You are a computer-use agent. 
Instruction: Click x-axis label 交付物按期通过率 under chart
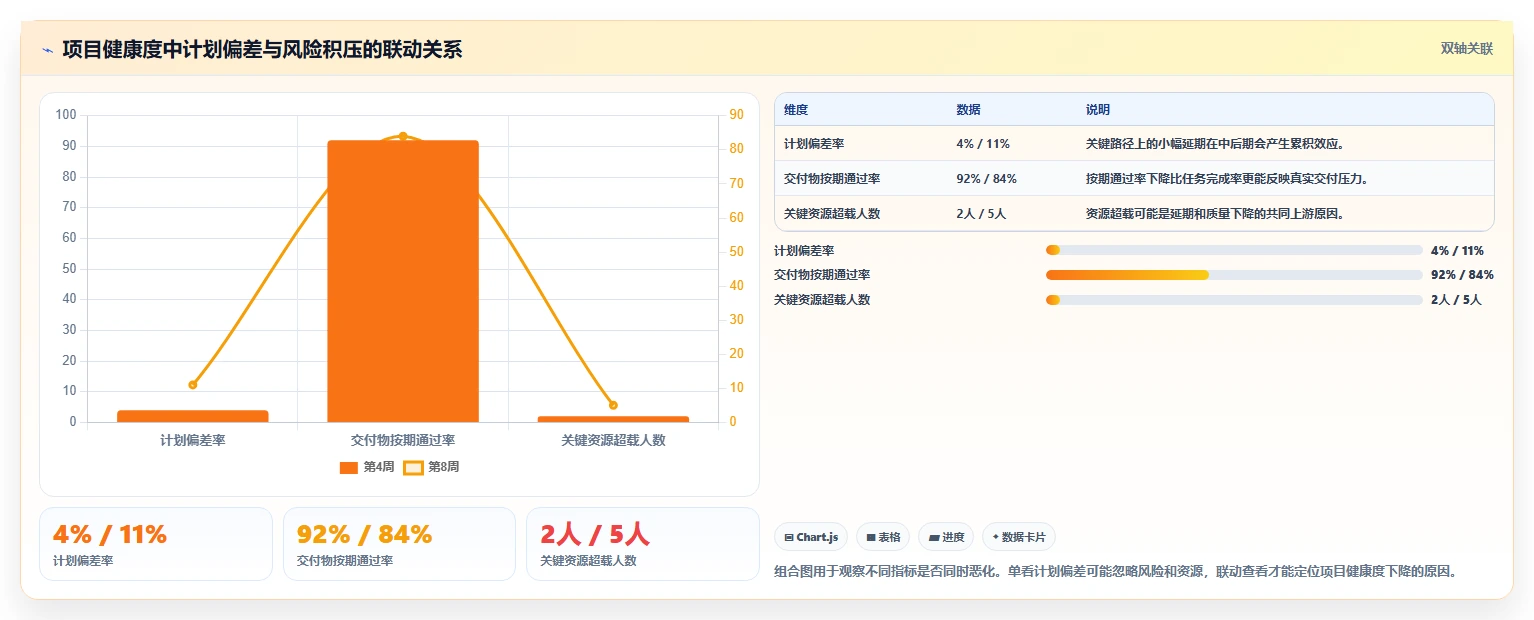(x=403, y=440)
